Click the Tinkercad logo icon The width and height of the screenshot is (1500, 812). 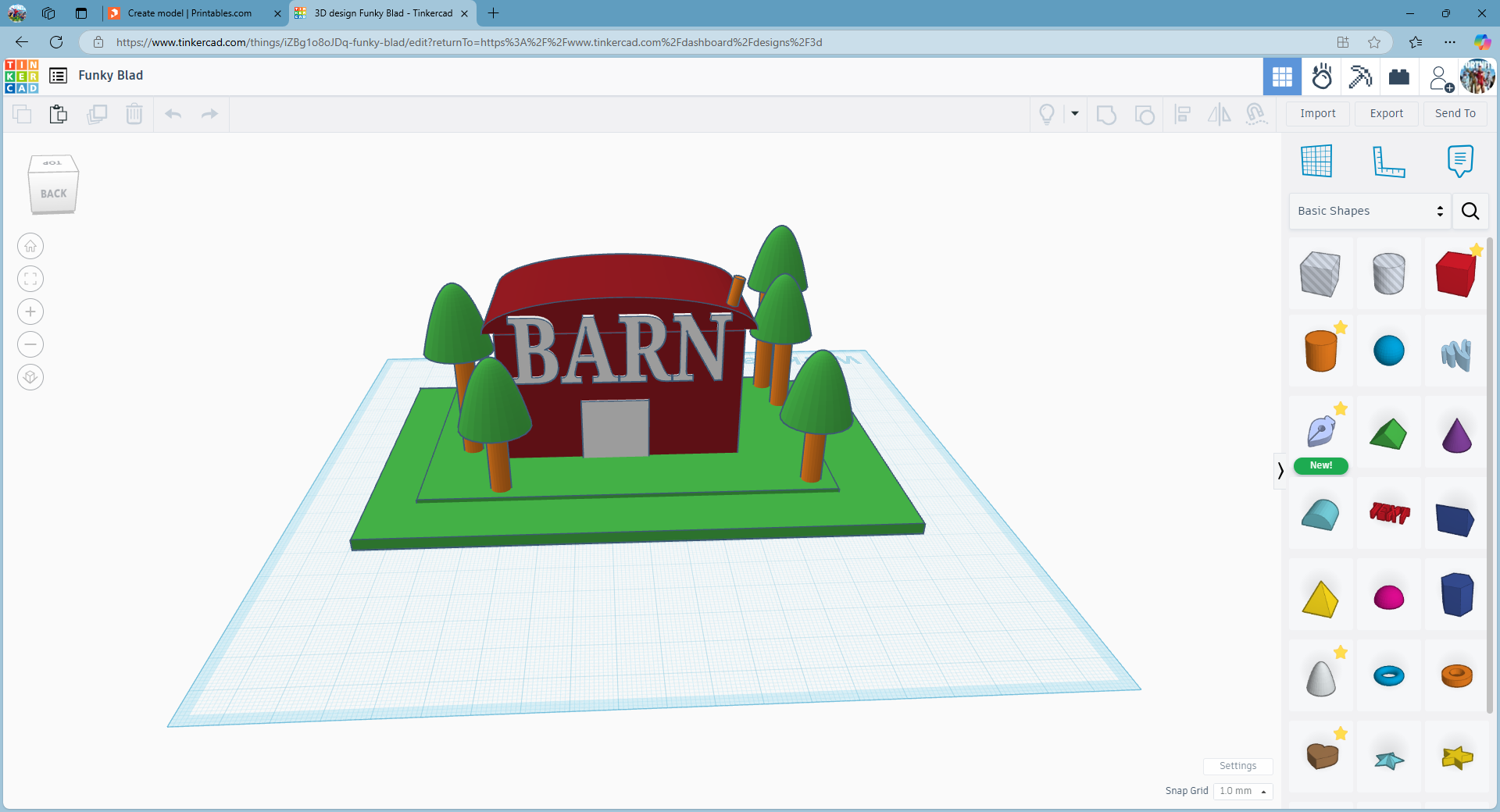pyautogui.click(x=21, y=76)
